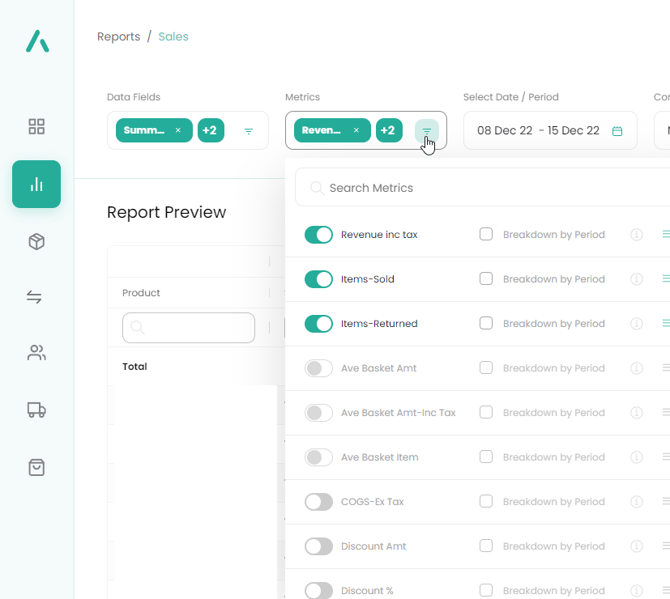This screenshot has height=599, width=670.
Task: Collapse the Metrics filter dropdown
Action: coord(427,131)
